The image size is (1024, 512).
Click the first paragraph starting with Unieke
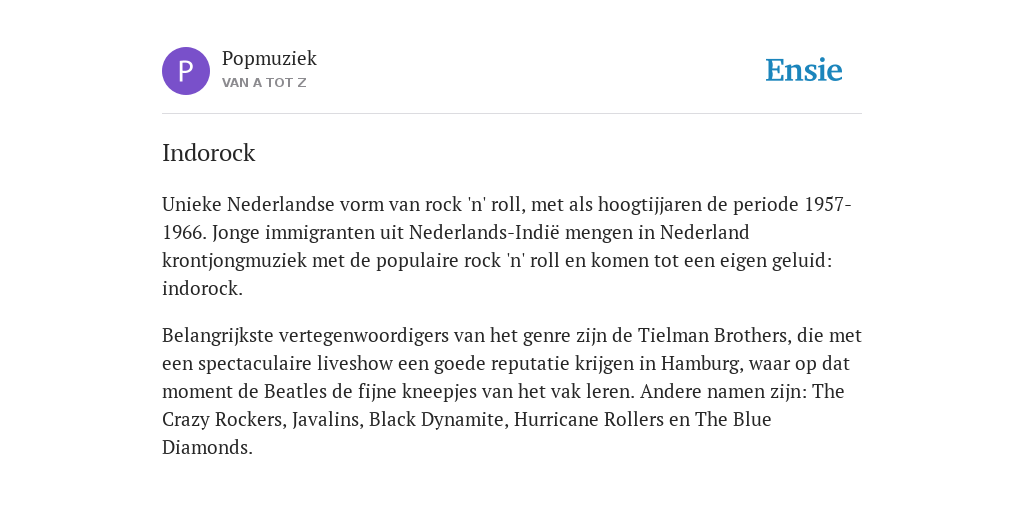point(507,246)
